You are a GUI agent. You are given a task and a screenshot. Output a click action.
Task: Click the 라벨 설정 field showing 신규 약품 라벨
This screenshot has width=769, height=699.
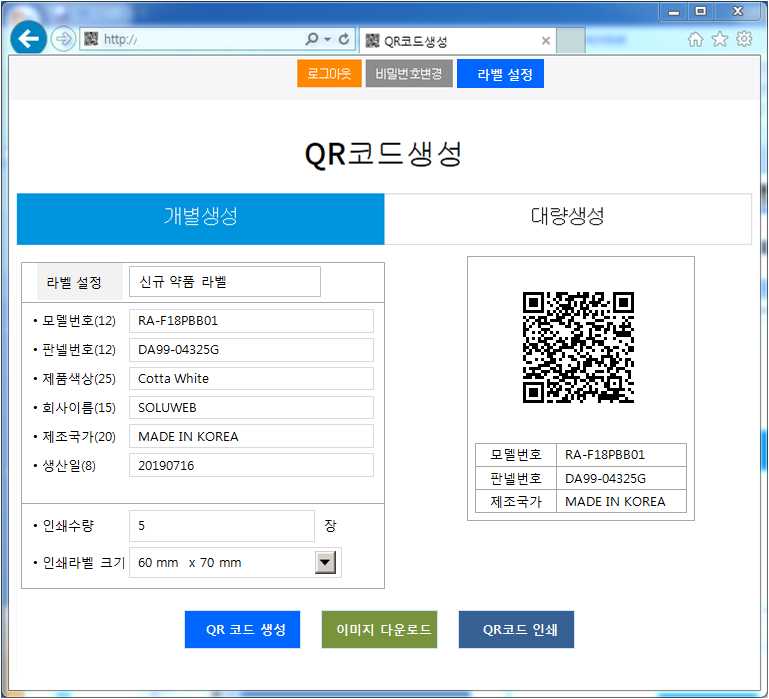[225, 282]
